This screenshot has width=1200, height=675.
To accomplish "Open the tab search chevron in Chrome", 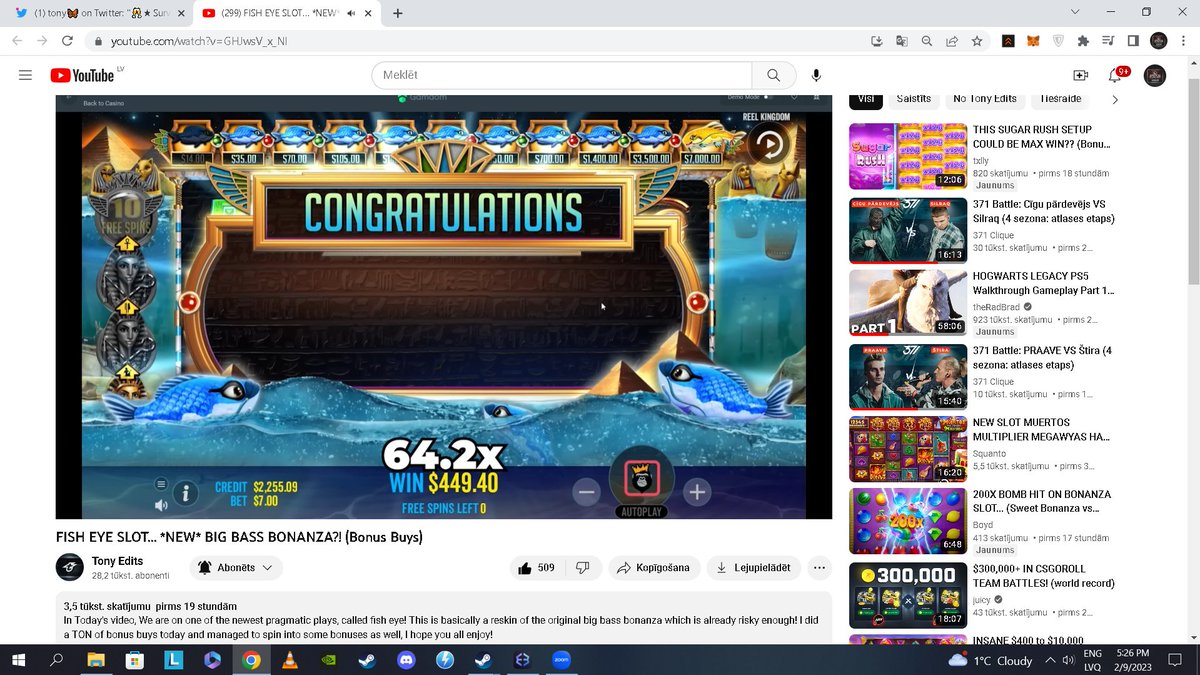I will pos(1075,12).
